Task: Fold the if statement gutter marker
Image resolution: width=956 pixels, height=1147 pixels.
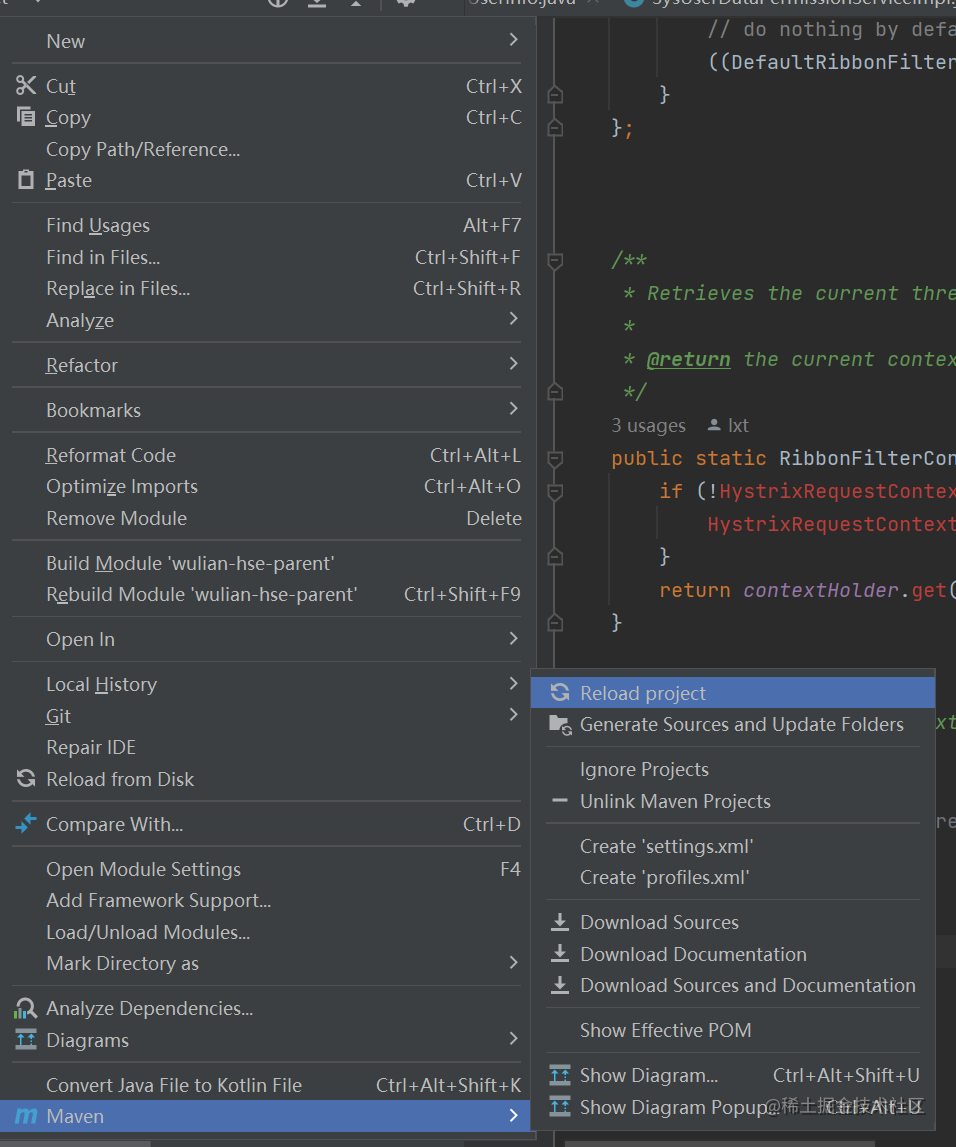Action: pyautogui.click(x=555, y=492)
